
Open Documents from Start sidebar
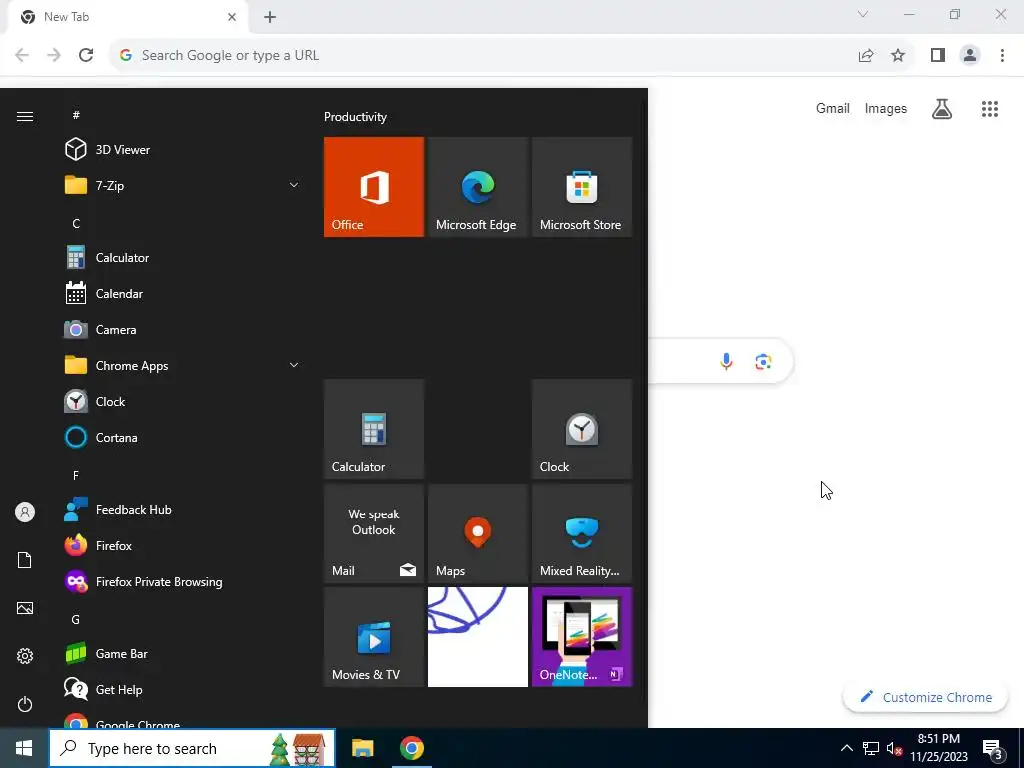tap(25, 560)
